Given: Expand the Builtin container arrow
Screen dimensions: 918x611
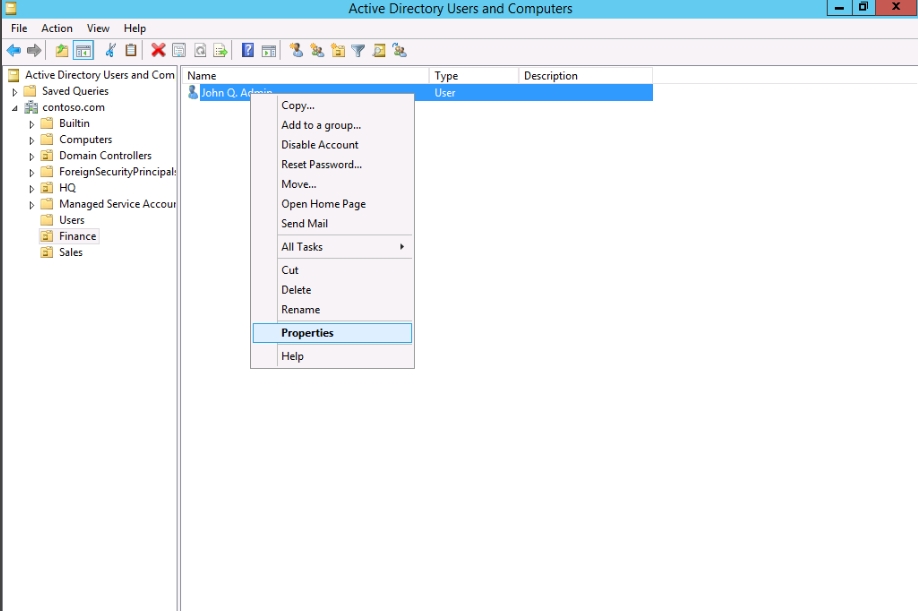Looking at the screenshot, I should point(32,124).
